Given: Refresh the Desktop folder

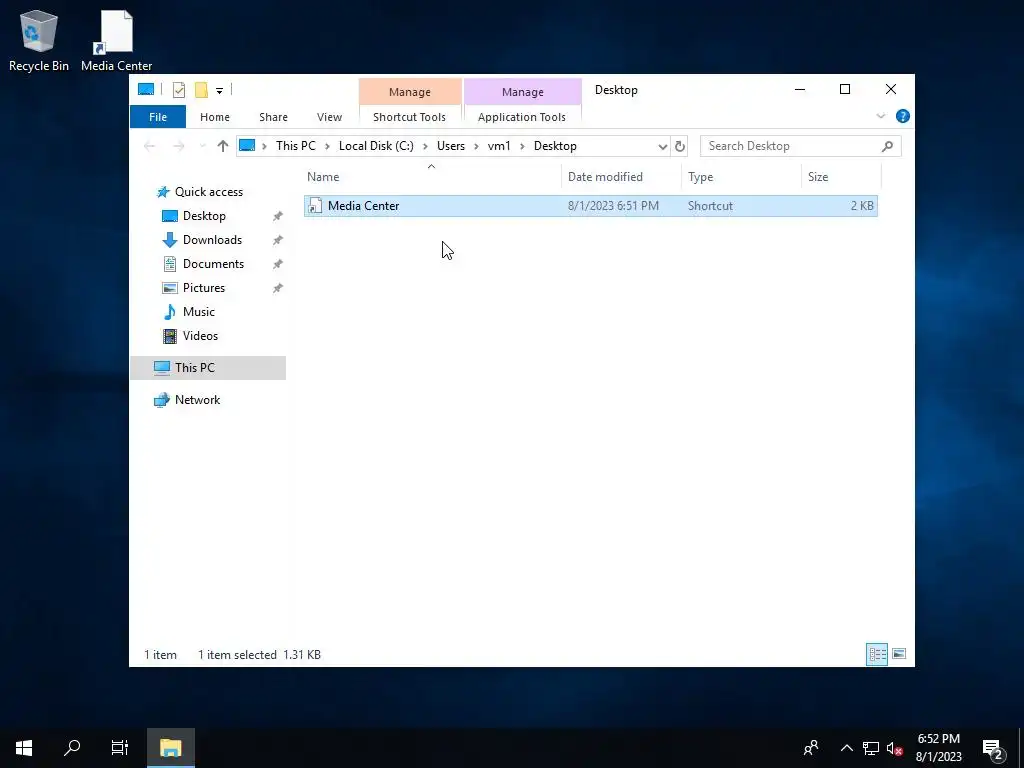Looking at the screenshot, I should point(680,146).
